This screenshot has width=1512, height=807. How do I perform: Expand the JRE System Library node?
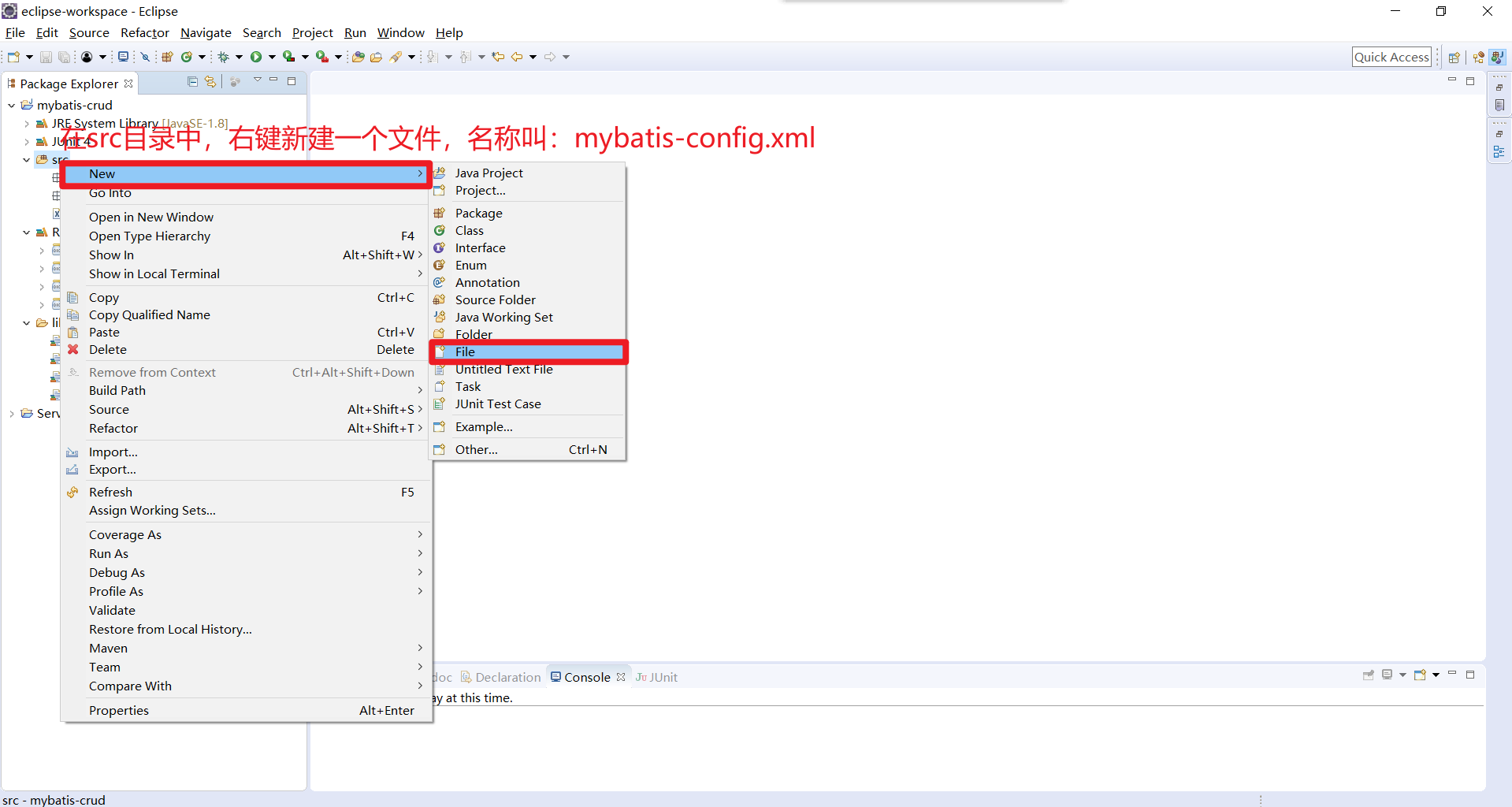click(x=27, y=124)
